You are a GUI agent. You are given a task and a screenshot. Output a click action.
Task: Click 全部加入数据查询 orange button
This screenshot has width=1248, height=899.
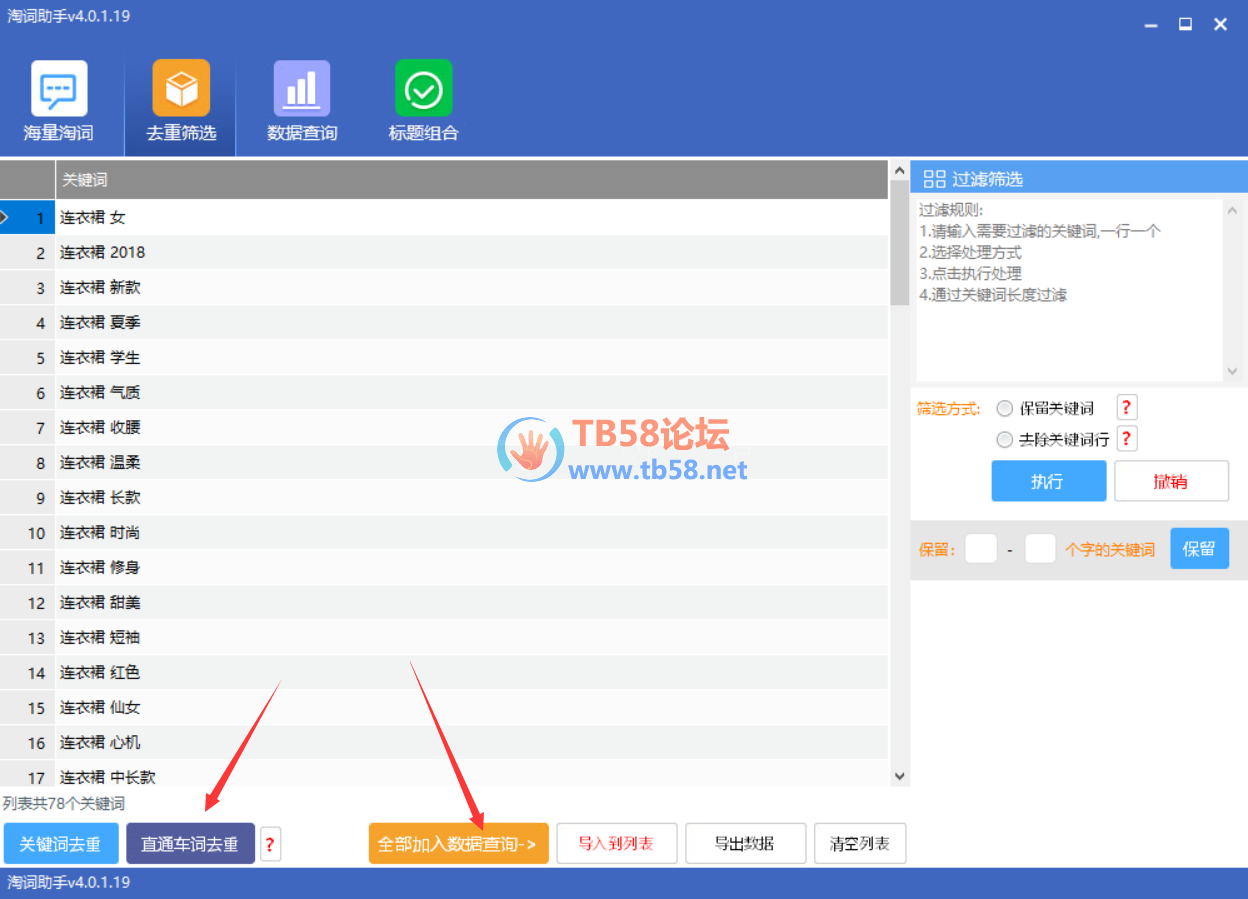tap(458, 844)
